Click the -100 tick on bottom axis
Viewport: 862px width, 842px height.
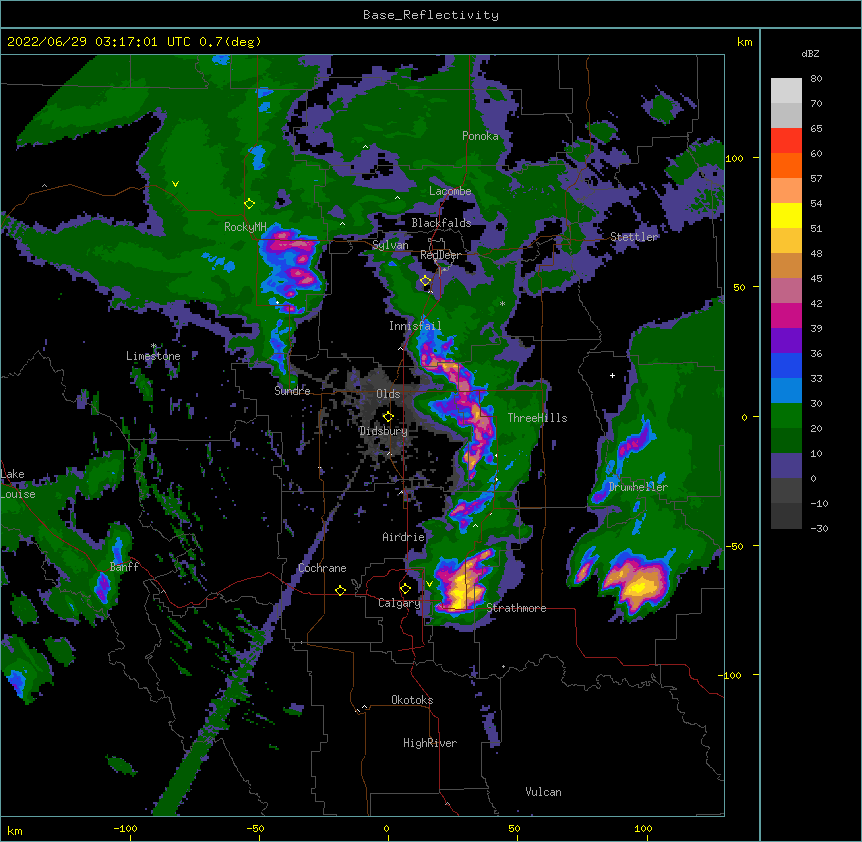pyautogui.click(x=125, y=828)
